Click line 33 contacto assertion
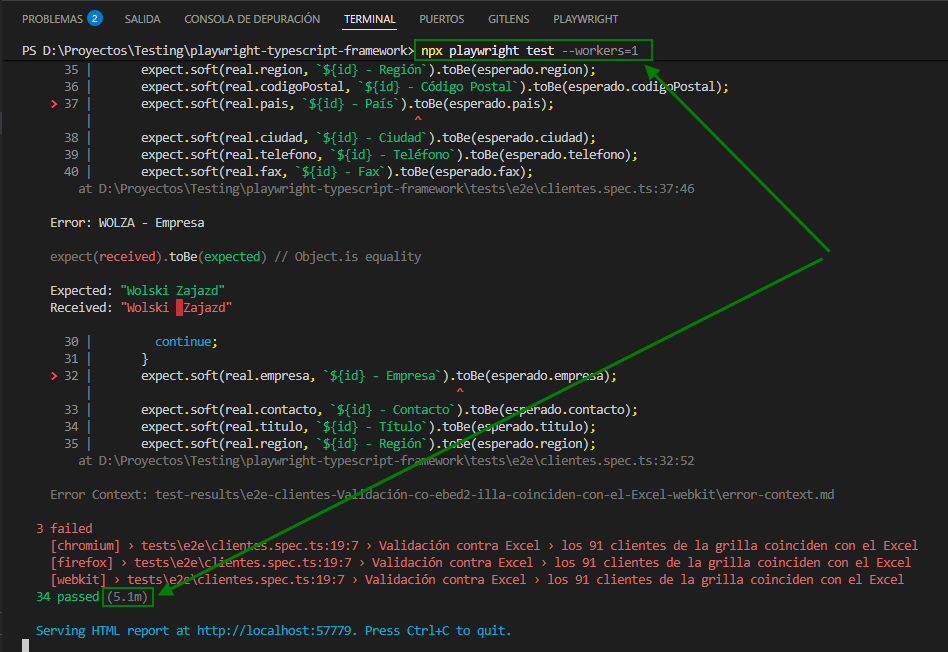The height and width of the screenshot is (652, 948). pyautogui.click(x=389, y=409)
